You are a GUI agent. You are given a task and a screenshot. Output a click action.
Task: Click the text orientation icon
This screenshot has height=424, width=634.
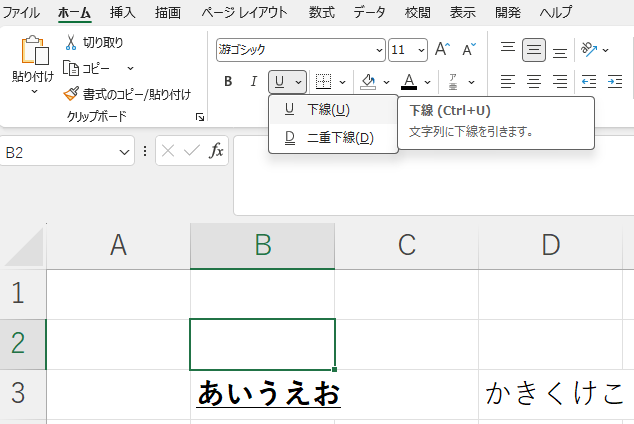[589, 49]
